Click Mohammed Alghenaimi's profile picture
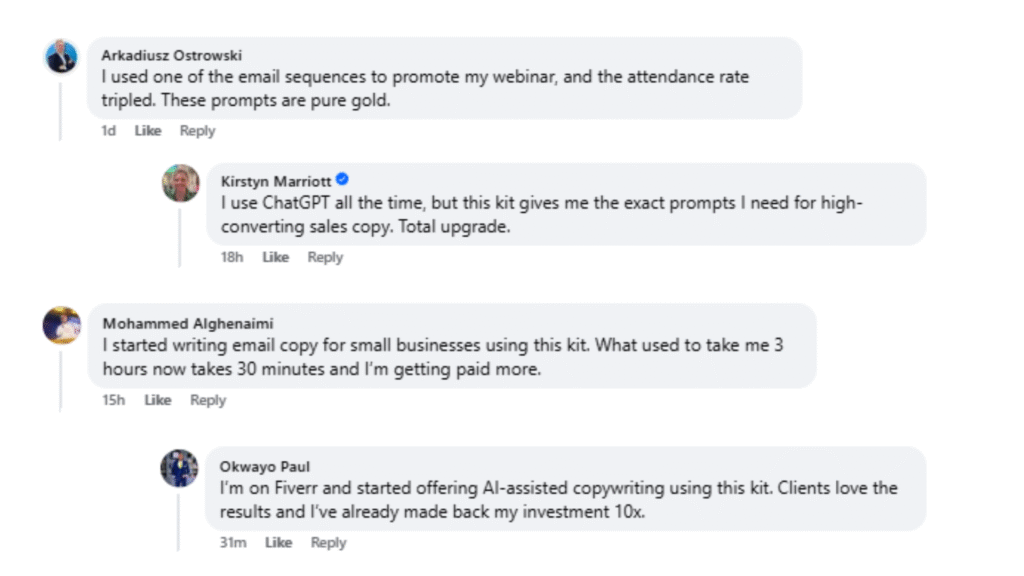The image size is (1024, 576). coord(62,325)
